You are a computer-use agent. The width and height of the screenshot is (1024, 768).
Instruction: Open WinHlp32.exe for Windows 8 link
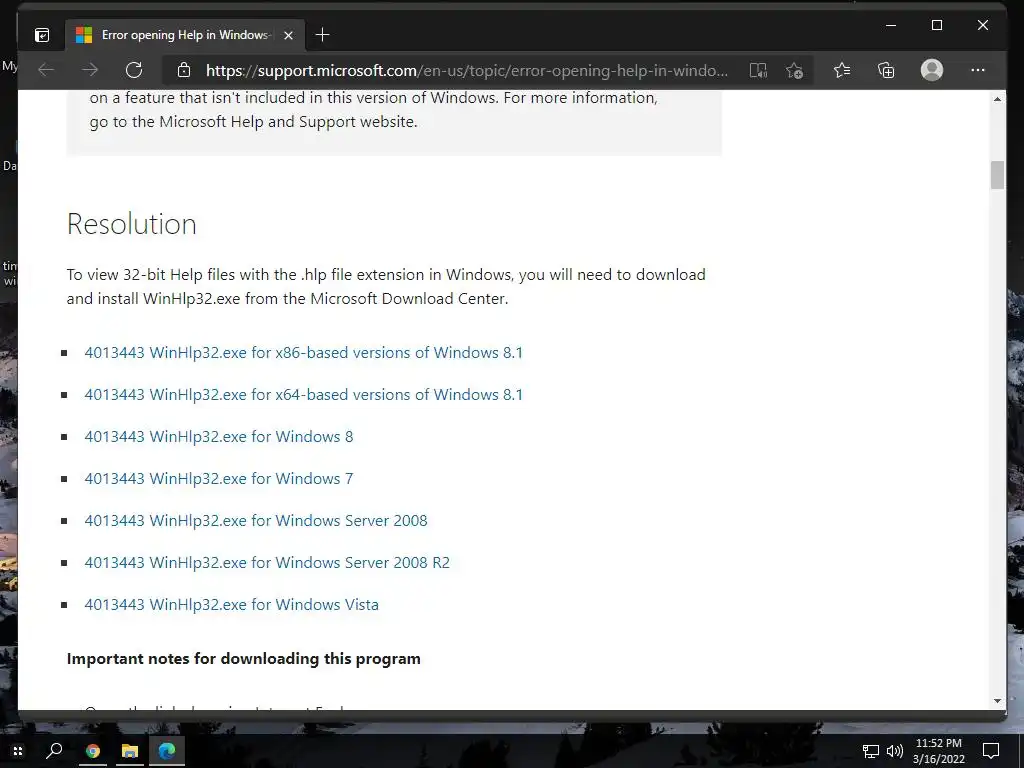219,436
